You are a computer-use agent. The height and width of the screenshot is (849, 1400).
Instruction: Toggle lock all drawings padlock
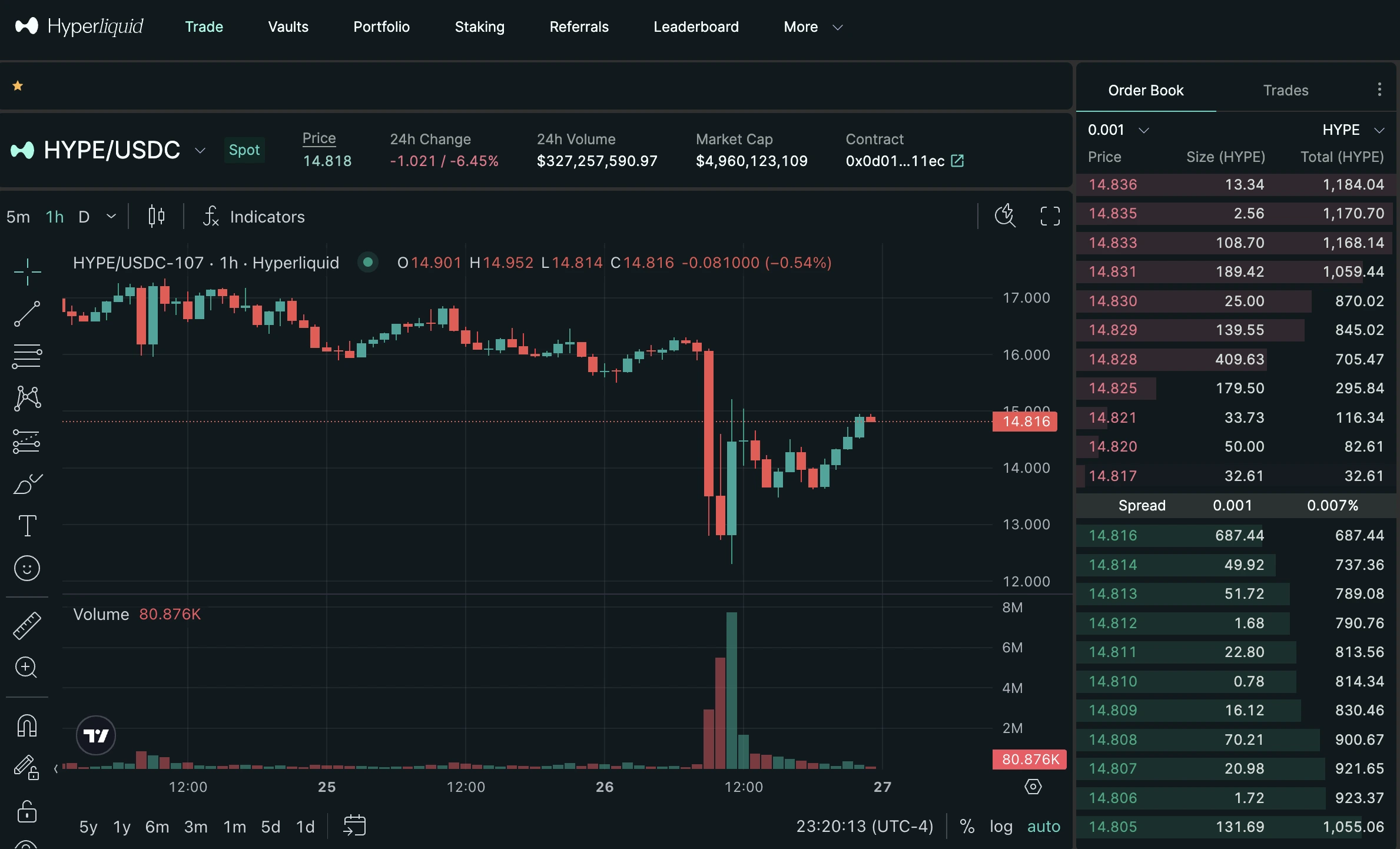pyautogui.click(x=27, y=811)
